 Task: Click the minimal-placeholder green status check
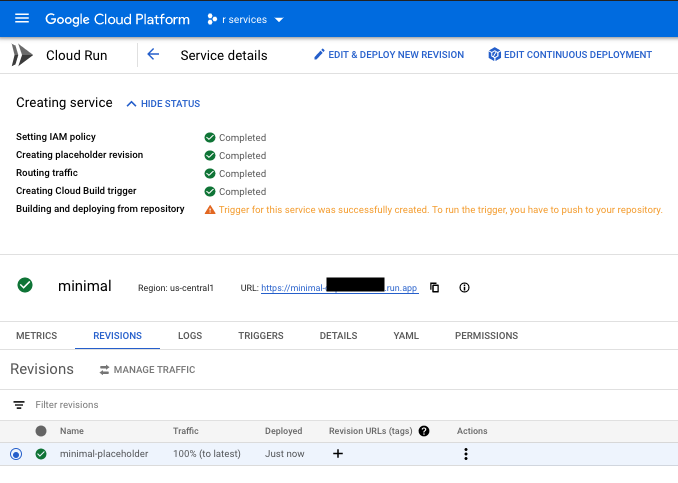[41, 454]
